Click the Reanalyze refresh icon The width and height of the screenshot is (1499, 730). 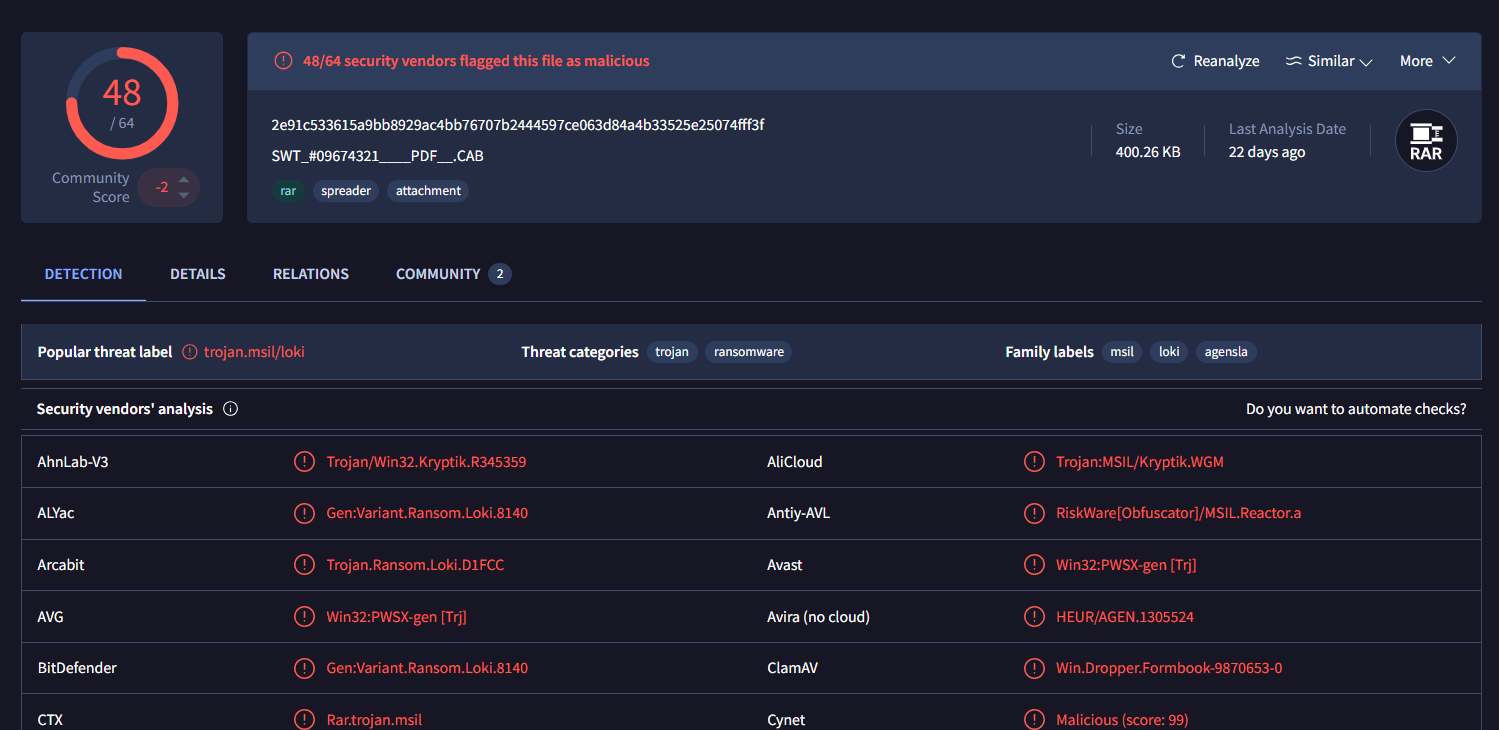click(1178, 61)
